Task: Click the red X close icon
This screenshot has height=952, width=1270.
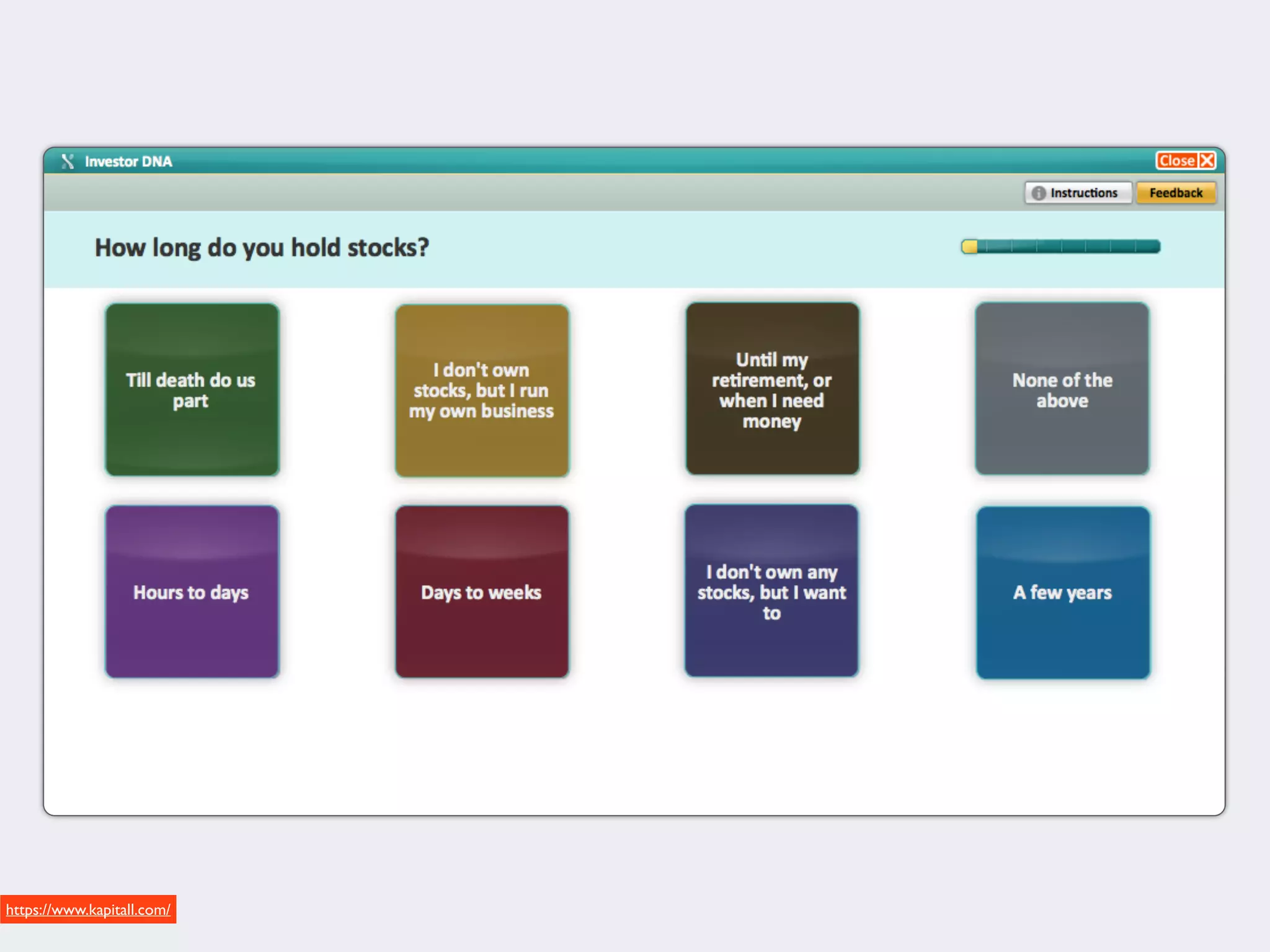Action: (x=1207, y=161)
